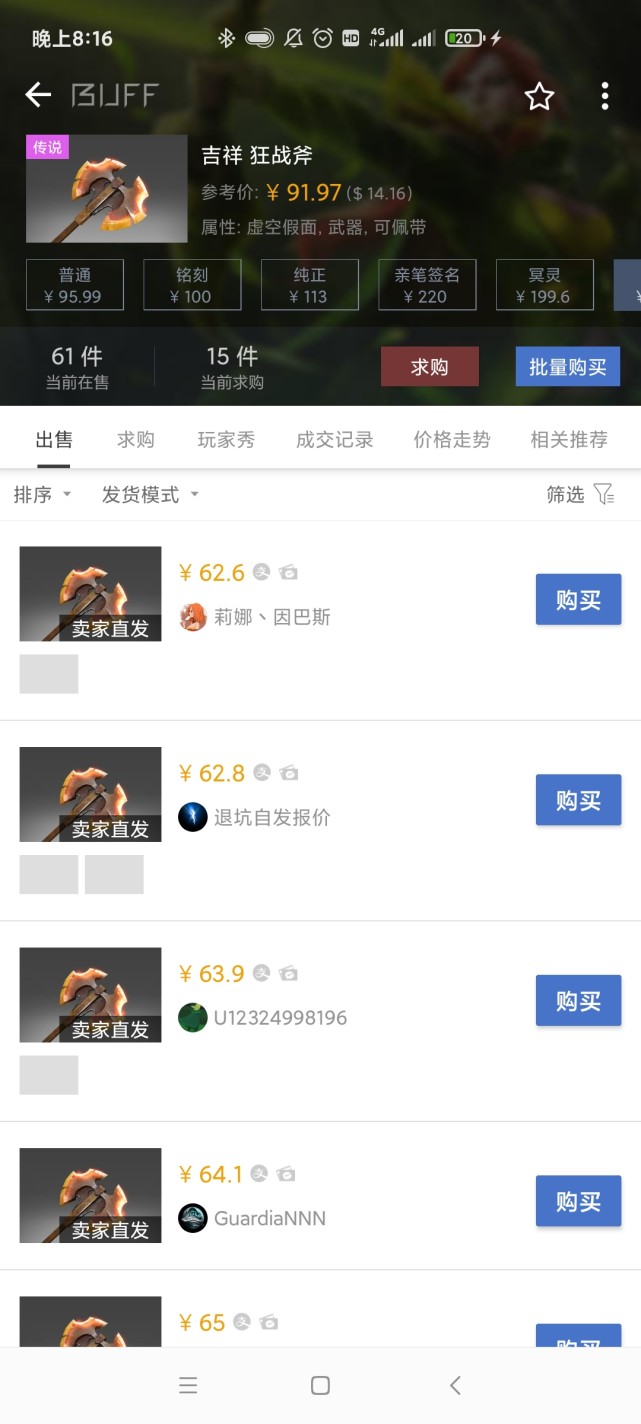The width and height of the screenshot is (641, 1424).
Task: Tap the BUFF logo in the header
Action: click(113, 95)
